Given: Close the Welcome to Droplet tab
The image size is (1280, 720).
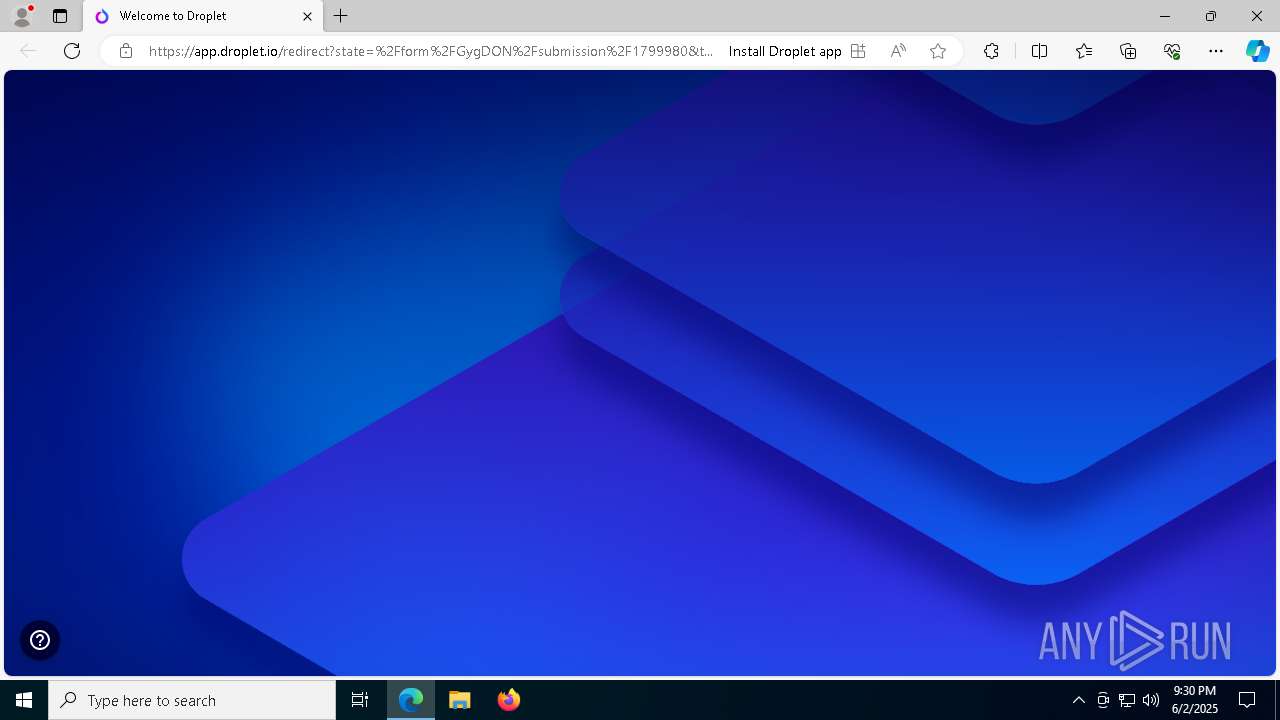Looking at the screenshot, I should tap(307, 16).
